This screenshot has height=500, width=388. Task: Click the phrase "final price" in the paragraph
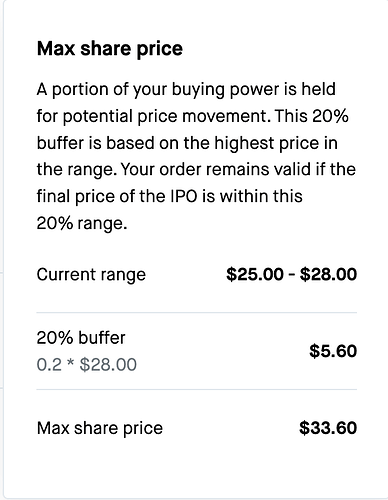pos(76,197)
